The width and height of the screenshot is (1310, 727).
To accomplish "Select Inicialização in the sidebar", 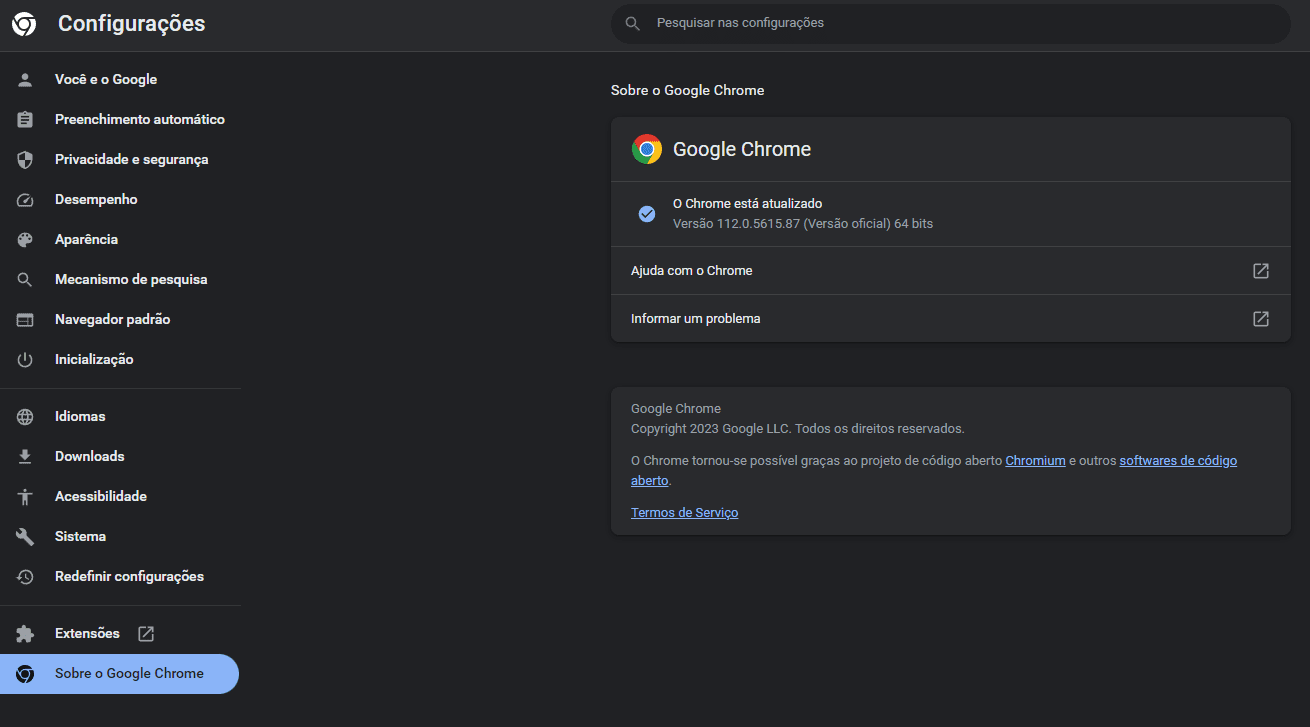I will (94, 360).
